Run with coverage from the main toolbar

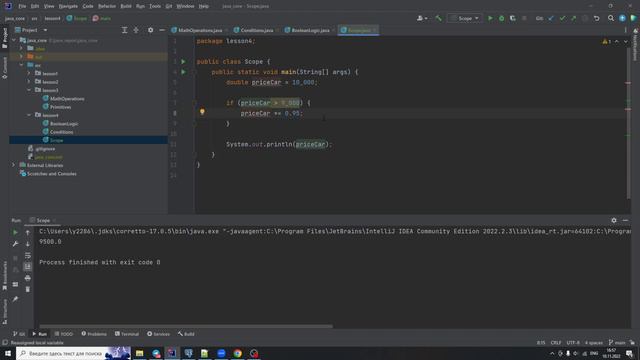(x=513, y=18)
